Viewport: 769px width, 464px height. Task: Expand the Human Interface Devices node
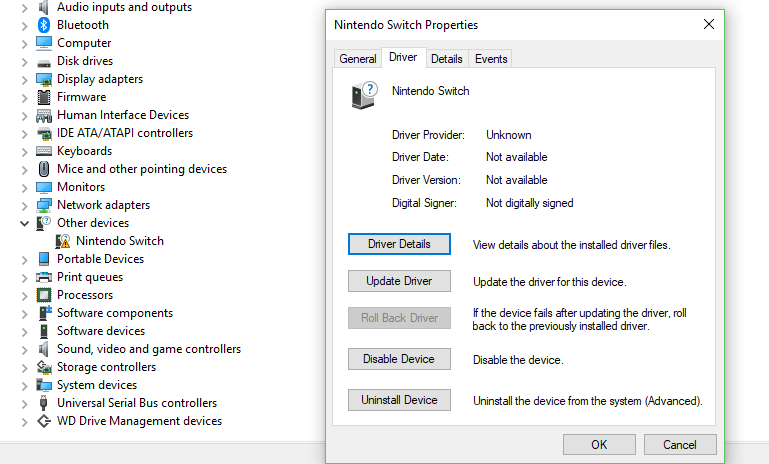(25, 116)
